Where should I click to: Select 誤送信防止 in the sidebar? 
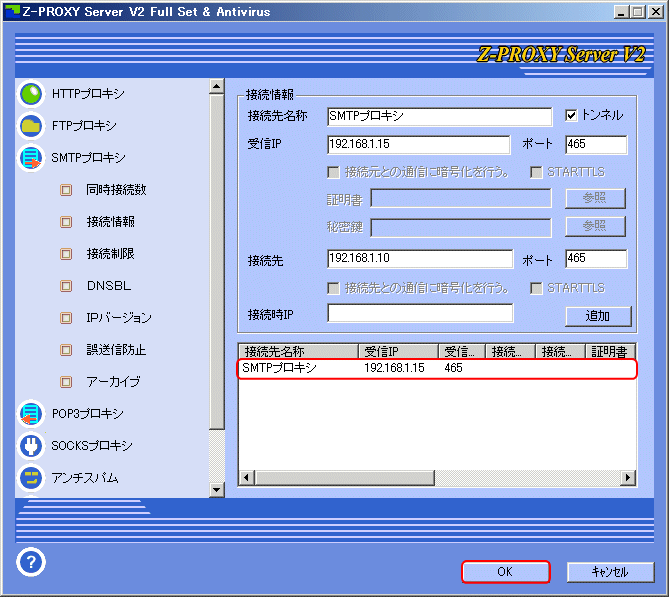pos(116,349)
